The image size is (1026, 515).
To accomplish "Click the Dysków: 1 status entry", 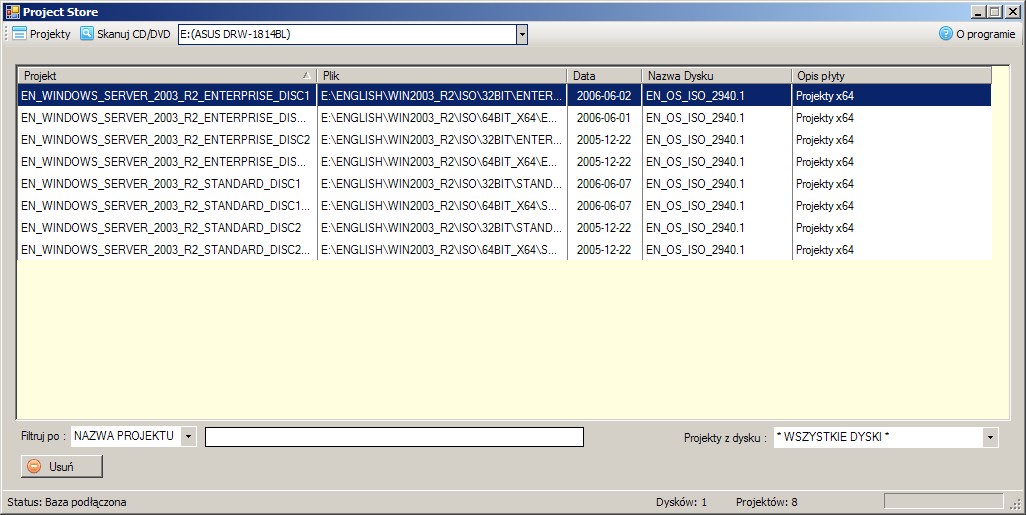I will (681, 502).
